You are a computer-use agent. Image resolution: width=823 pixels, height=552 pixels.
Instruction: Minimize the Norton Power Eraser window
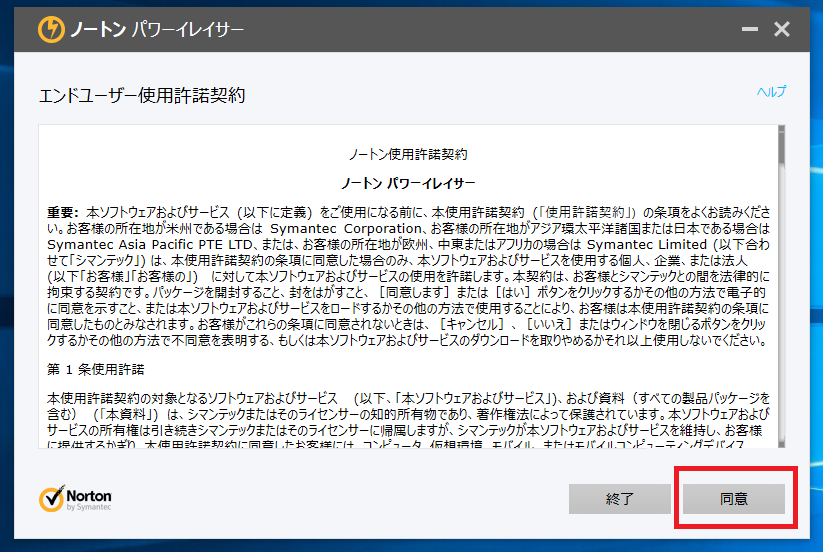[750, 29]
